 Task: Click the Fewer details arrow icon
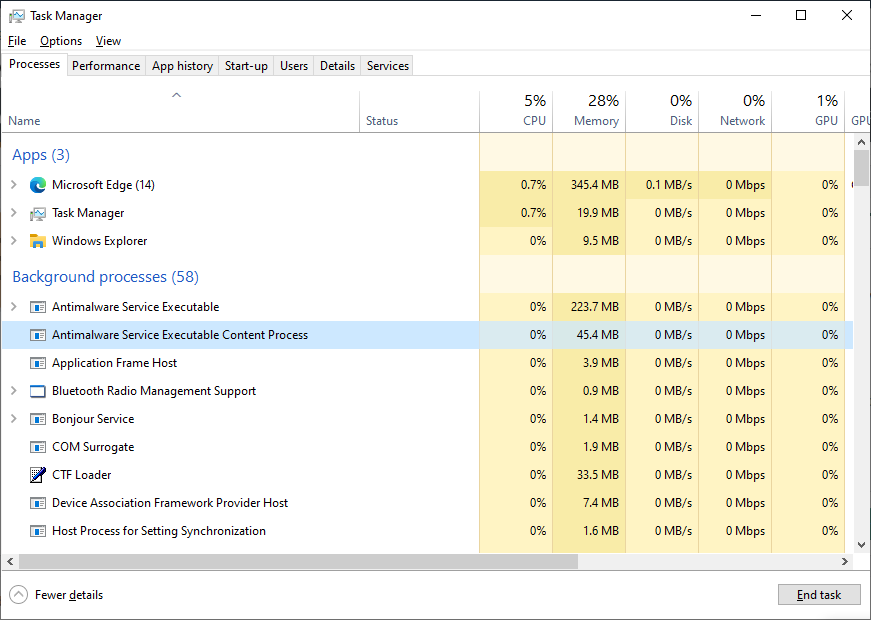[19, 595]
